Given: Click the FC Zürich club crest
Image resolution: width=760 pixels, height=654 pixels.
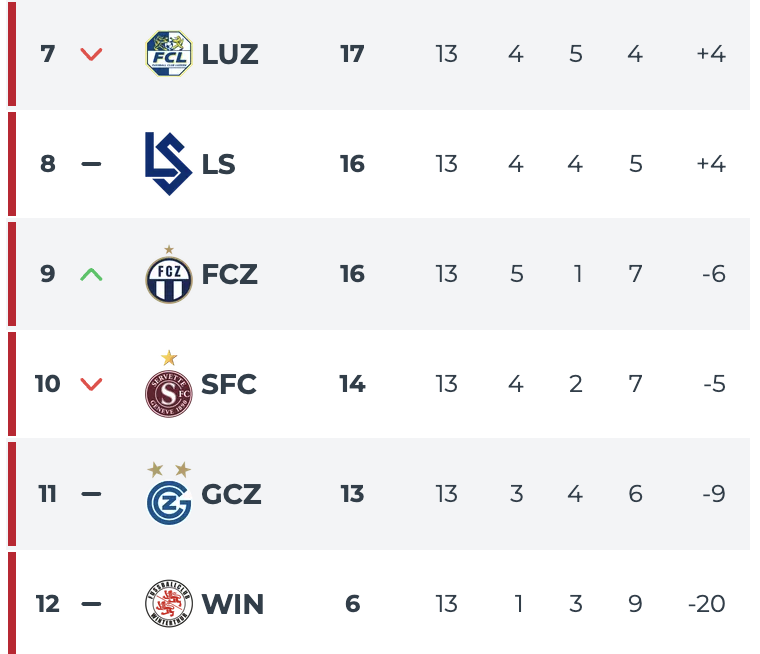Looking at the screenshot, I should point(168,278).
